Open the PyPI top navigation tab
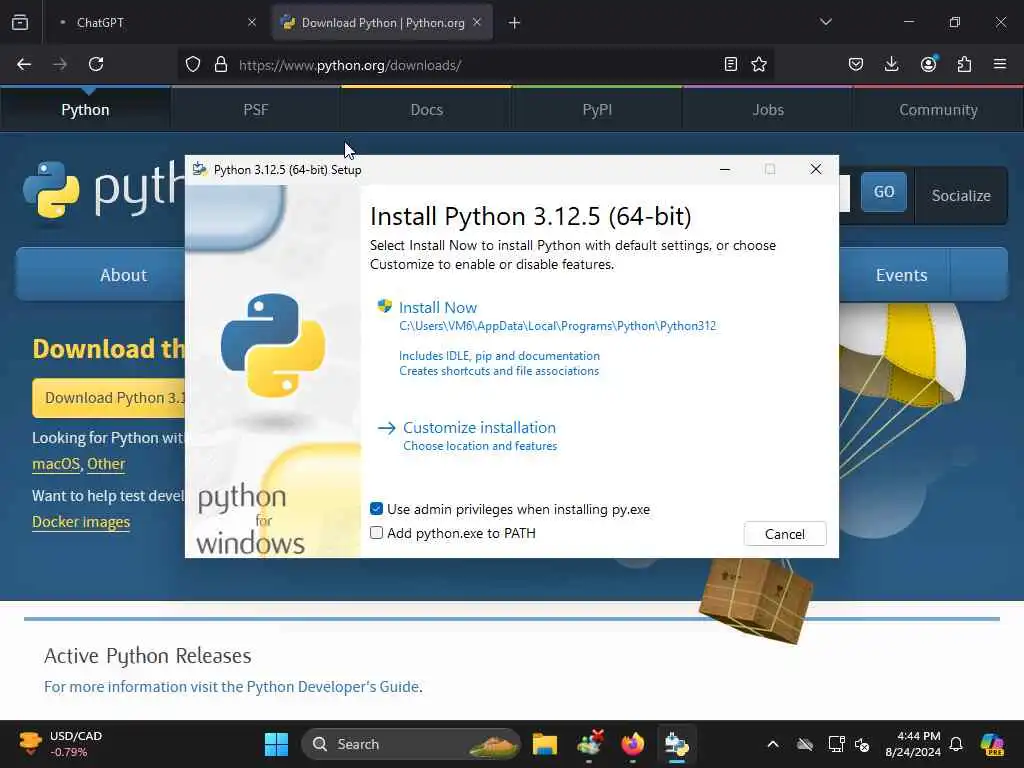 pos(597,110)
